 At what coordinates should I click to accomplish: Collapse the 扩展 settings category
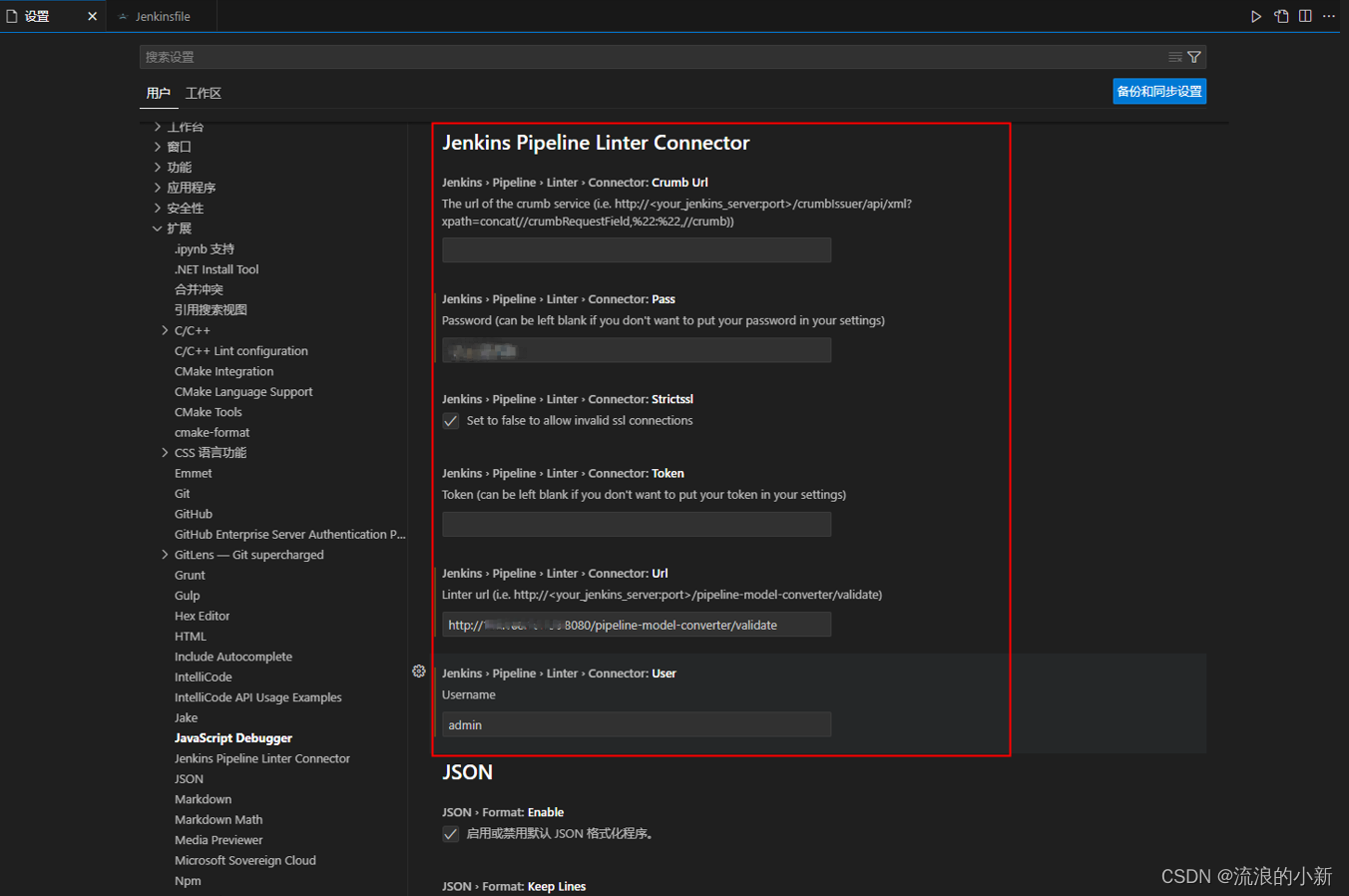[x=158, y=228]
